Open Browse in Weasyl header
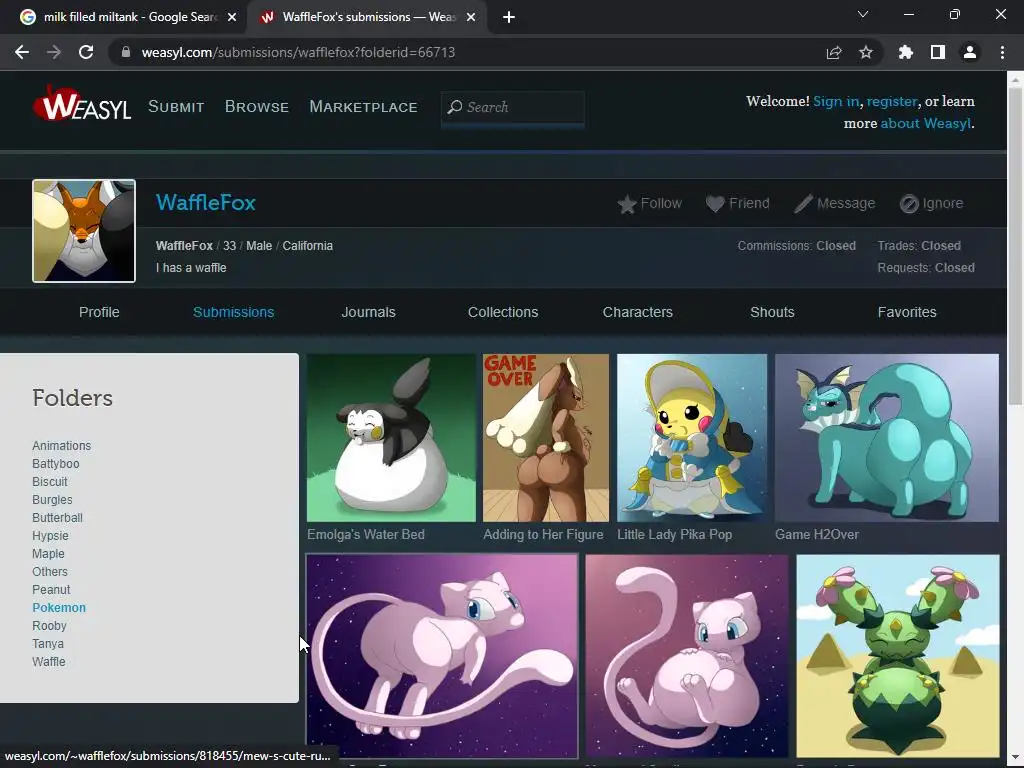Image resolution: width=1024 pixels, height=768 pixels. [x=257, y=107]
